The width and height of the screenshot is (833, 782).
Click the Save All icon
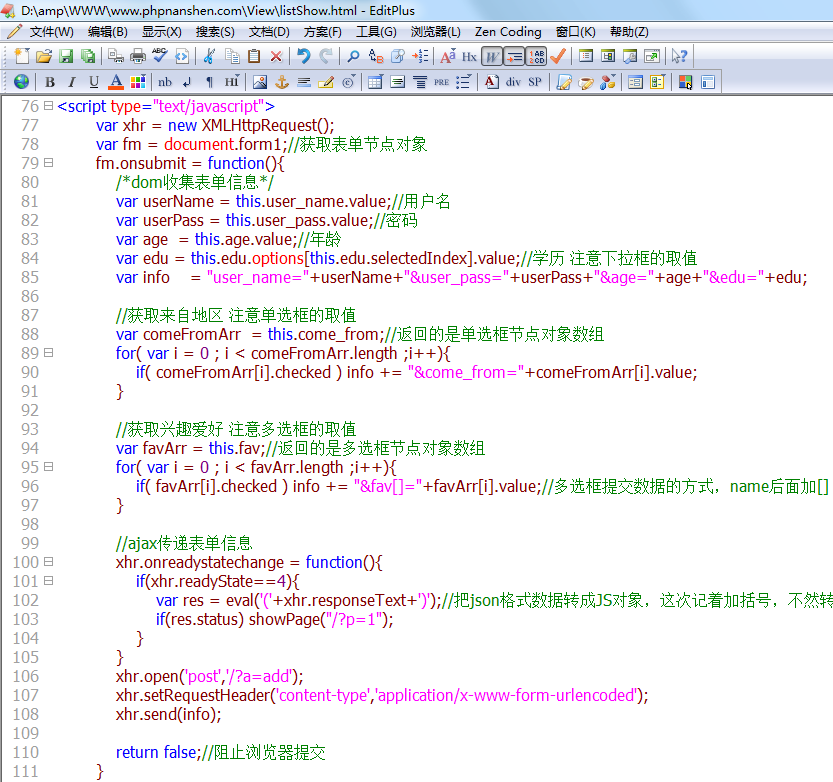pyautogui.click(x=88, y=56)
